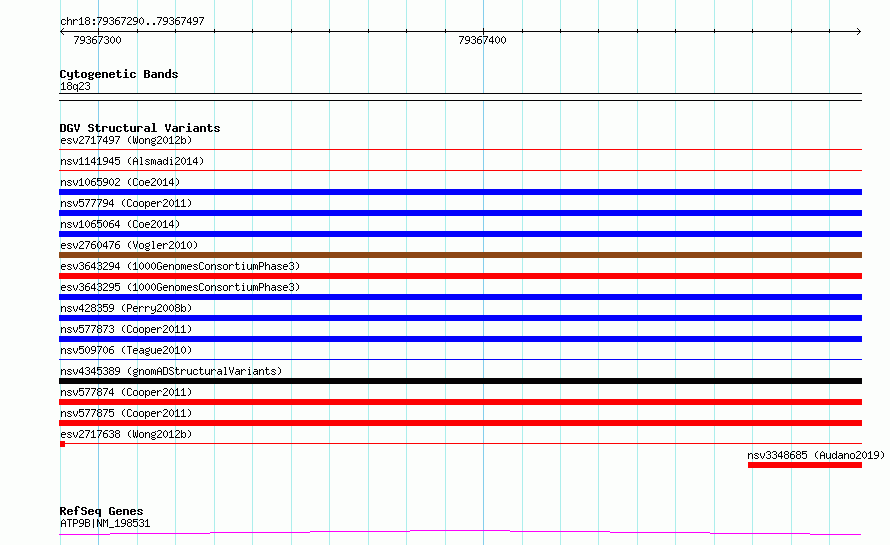Select nsv1065064 (Coe2014) variant label
Image resolution: width=890 pixels, height=545 pixels.
[x=120, y=224]
